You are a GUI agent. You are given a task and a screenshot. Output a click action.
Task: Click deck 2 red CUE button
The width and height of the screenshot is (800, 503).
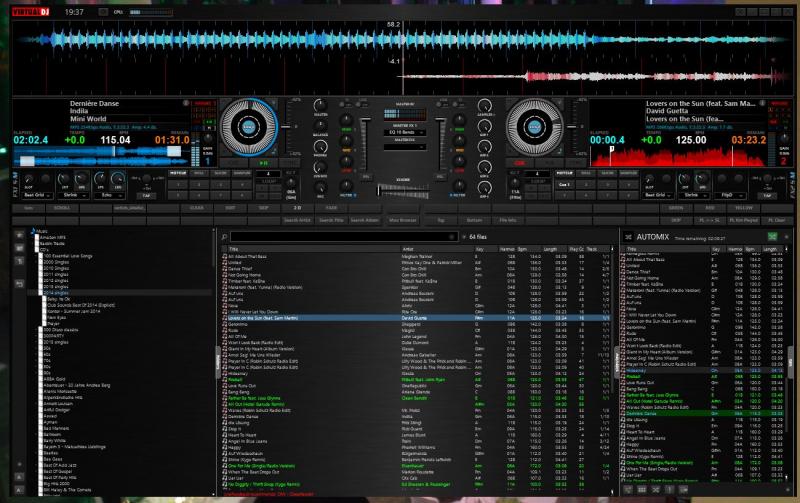pos(519,163)
